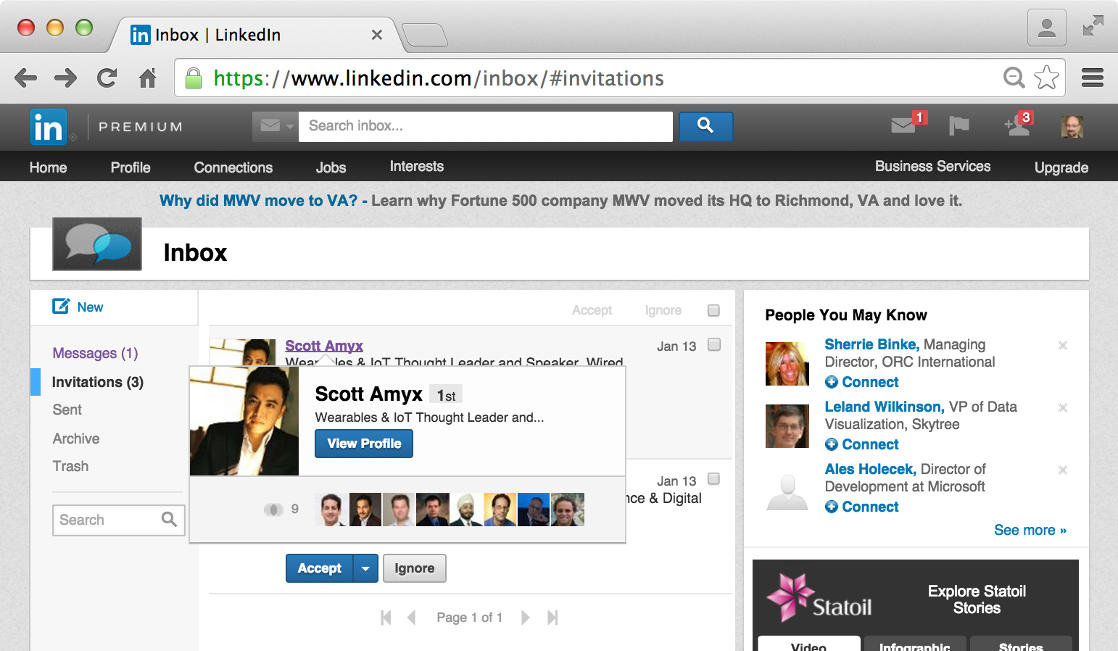
Task: Open the Home menu
Action: [48, 167]
